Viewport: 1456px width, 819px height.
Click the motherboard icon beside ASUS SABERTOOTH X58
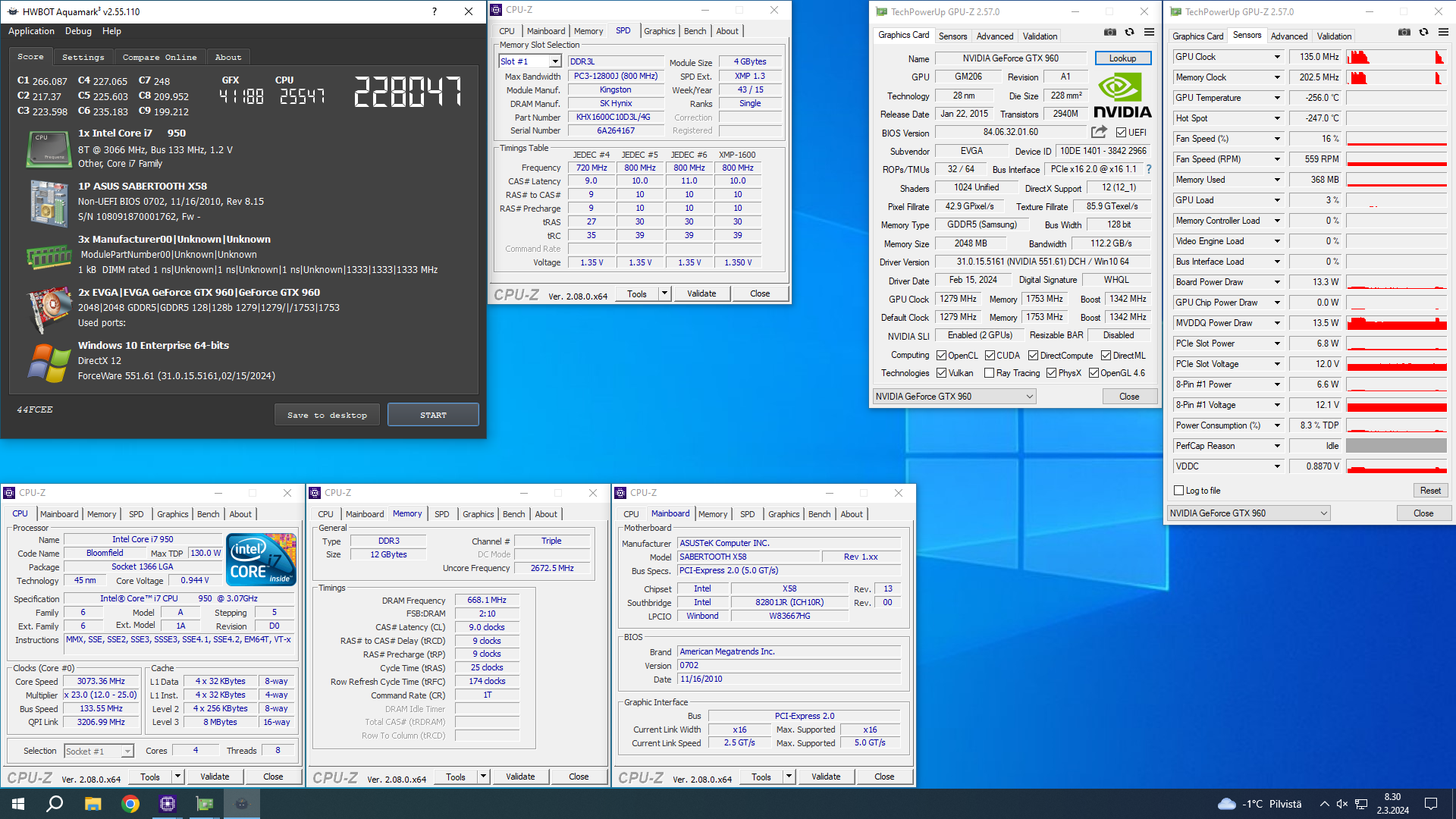click(49, 202)
